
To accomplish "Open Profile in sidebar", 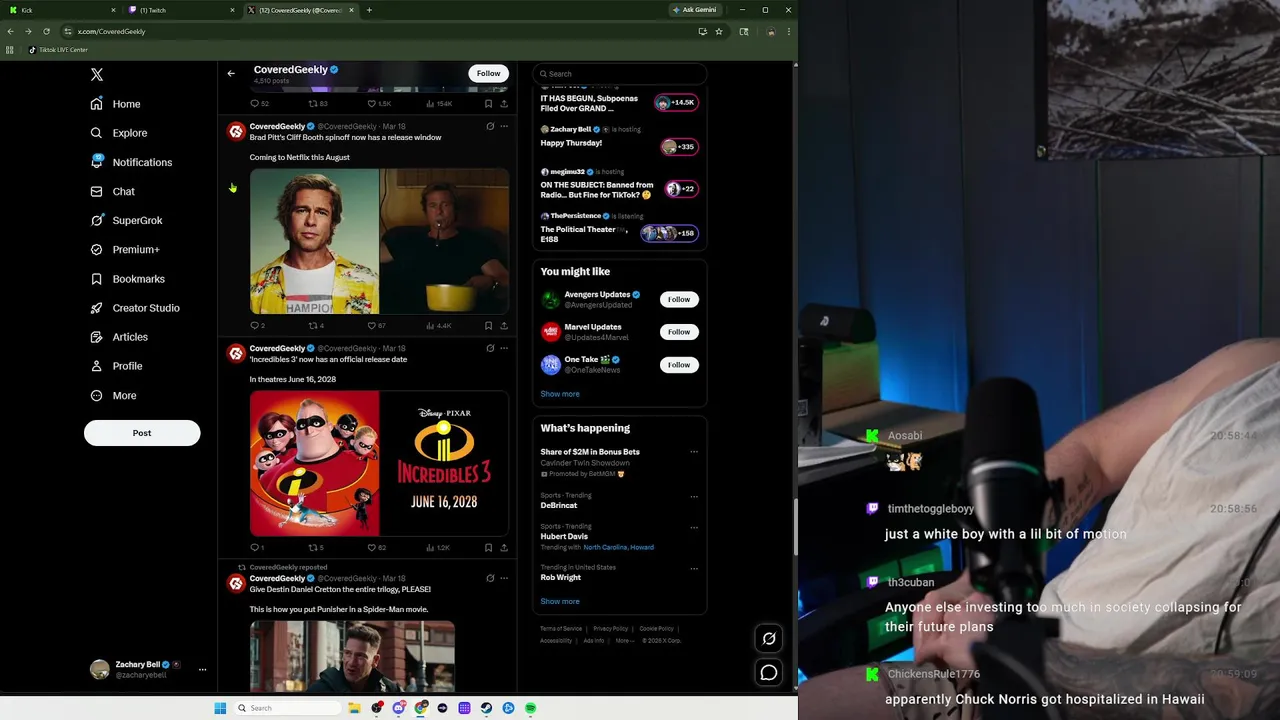I will click(116, 366).
